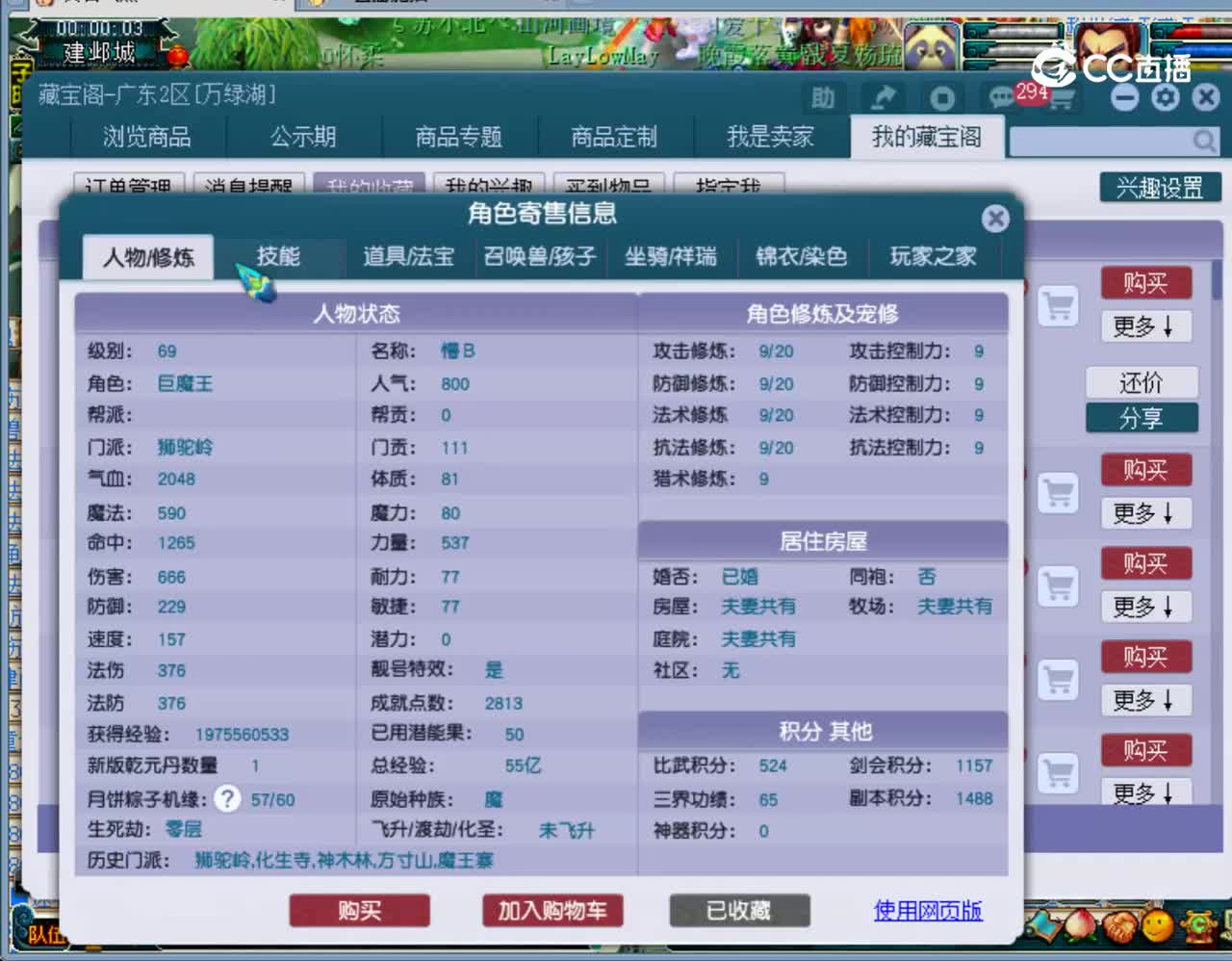Click 历史门派 list 狮驼岭,化生寺,神木林
The height and width of the screenshot is (961, 1232).
(x=345, y=860)
